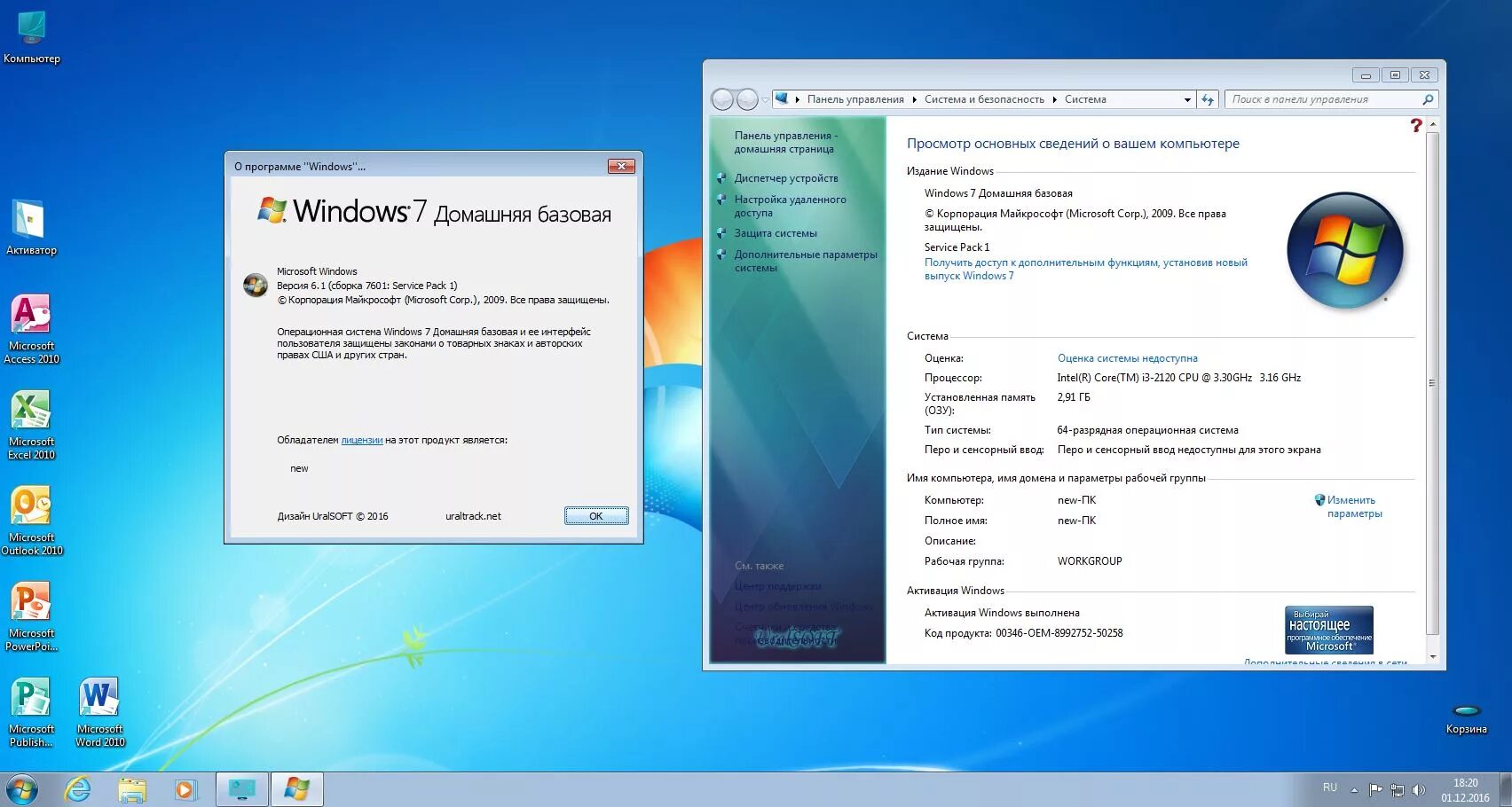The image size is (1512, 807).
Task: Click the Оценка системы недоступна link
Action: point(1127,358)
